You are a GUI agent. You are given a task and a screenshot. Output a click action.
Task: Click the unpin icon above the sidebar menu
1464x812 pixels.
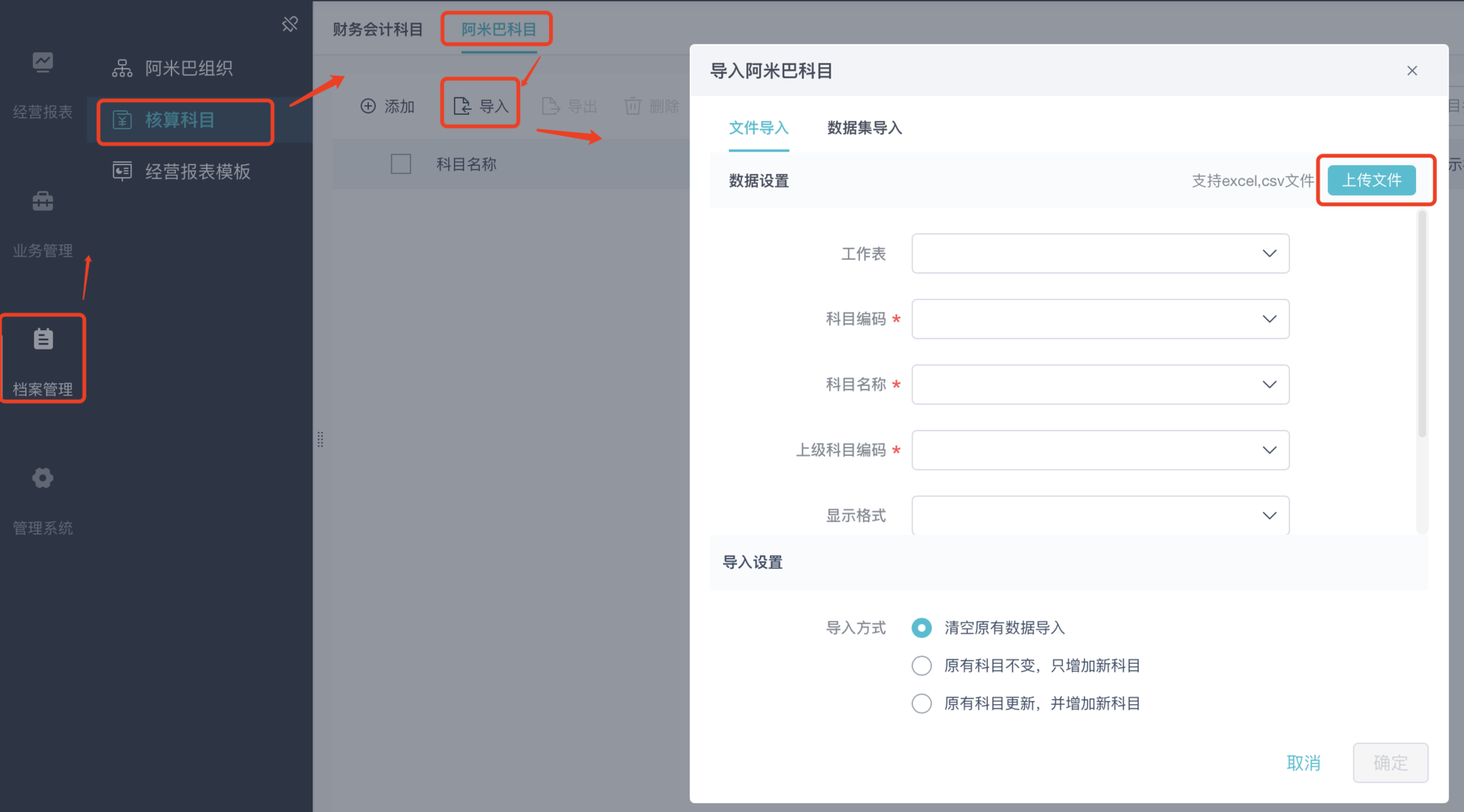290,24
